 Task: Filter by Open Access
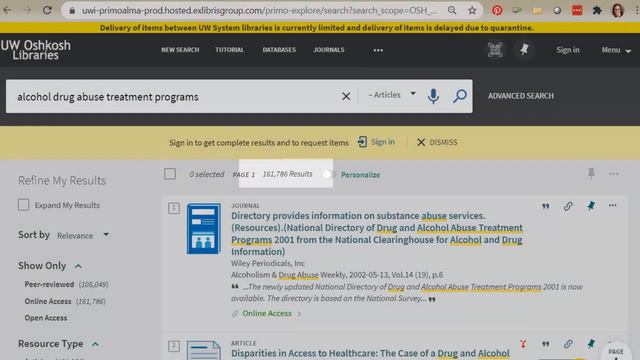(x=46, y=318)
